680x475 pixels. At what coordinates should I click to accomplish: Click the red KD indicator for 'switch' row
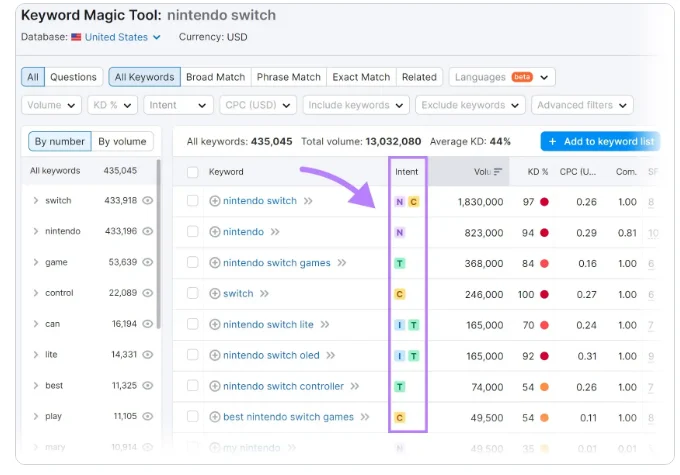544,294
